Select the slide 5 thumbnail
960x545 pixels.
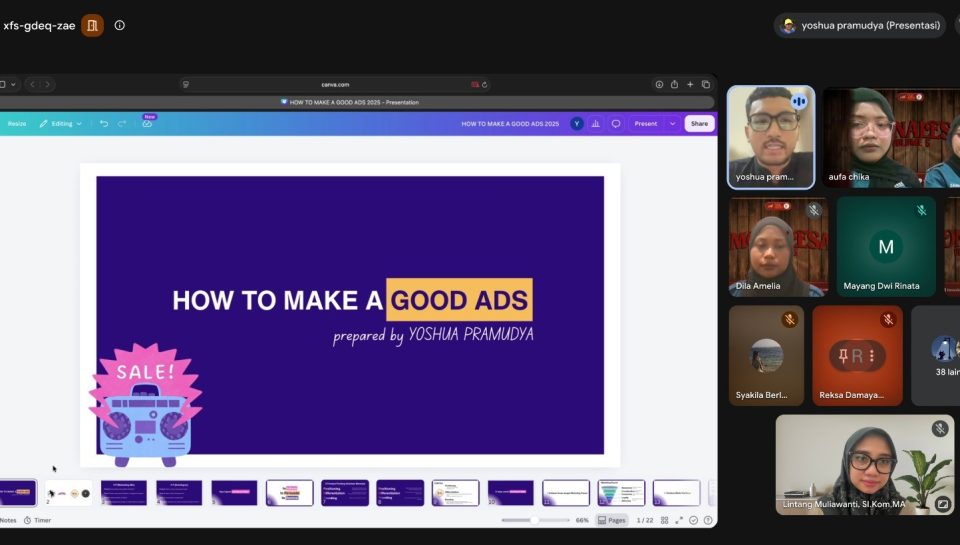(234, 493)
